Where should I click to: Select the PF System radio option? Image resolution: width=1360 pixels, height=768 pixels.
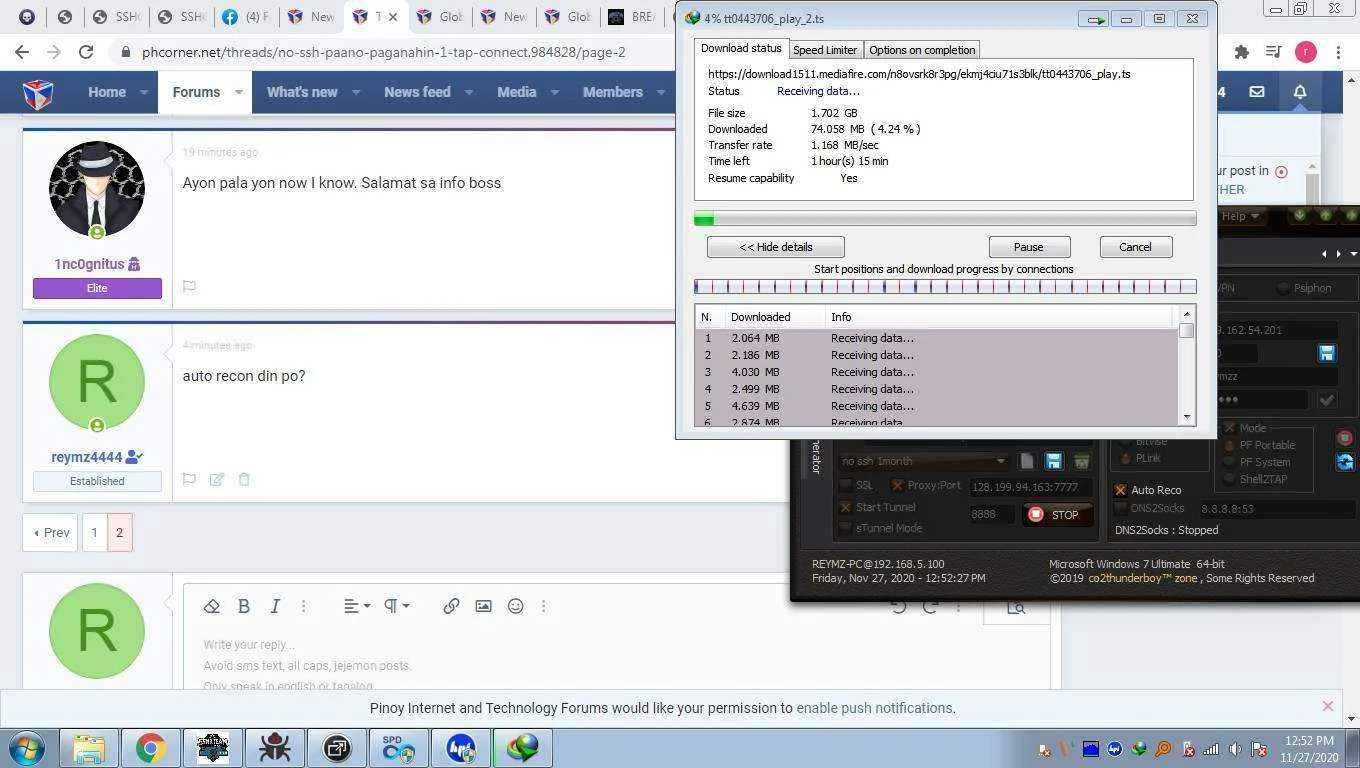click(1231, 462)
